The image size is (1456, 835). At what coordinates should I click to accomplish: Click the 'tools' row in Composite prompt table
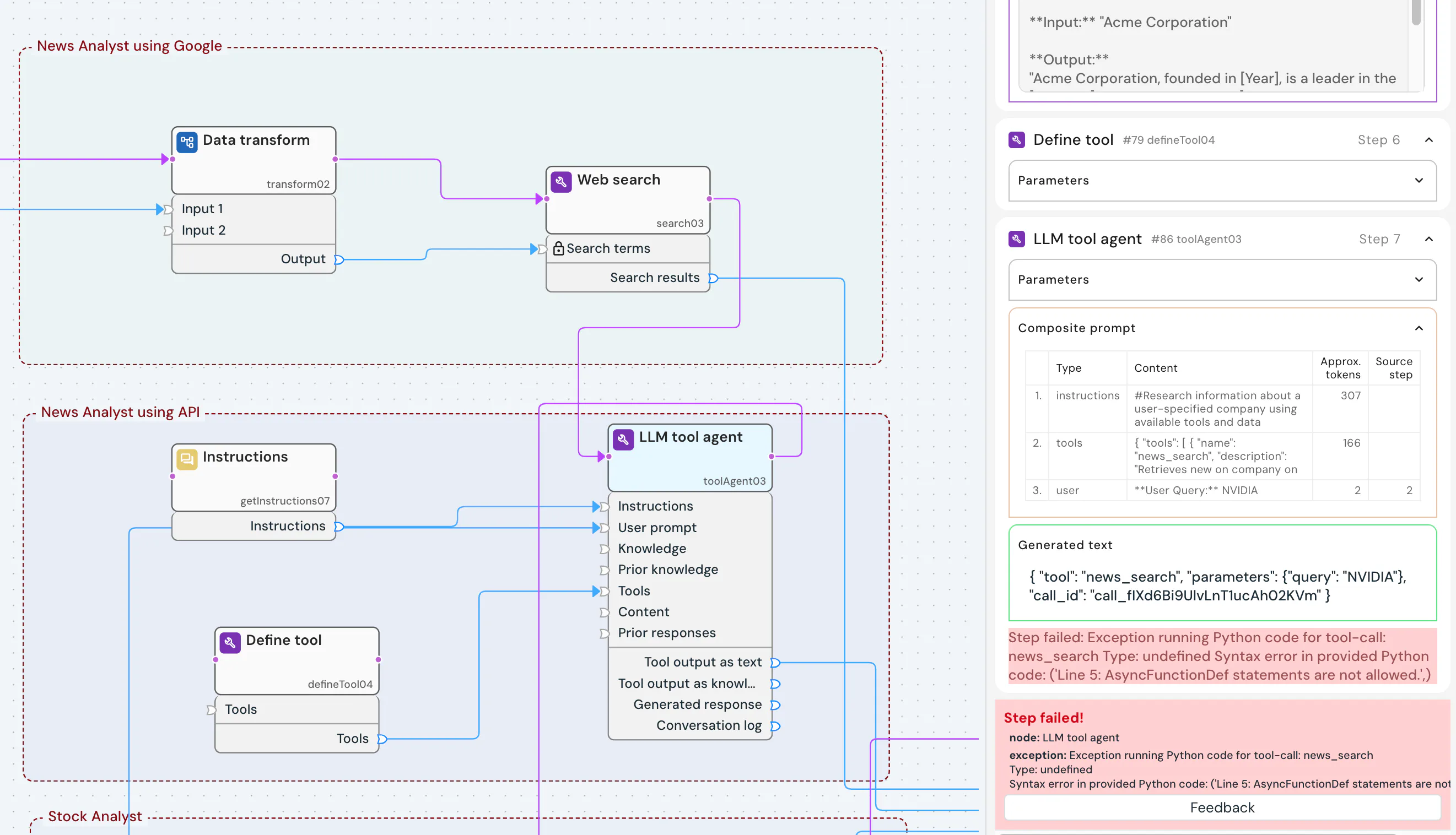coord(1222,456)
